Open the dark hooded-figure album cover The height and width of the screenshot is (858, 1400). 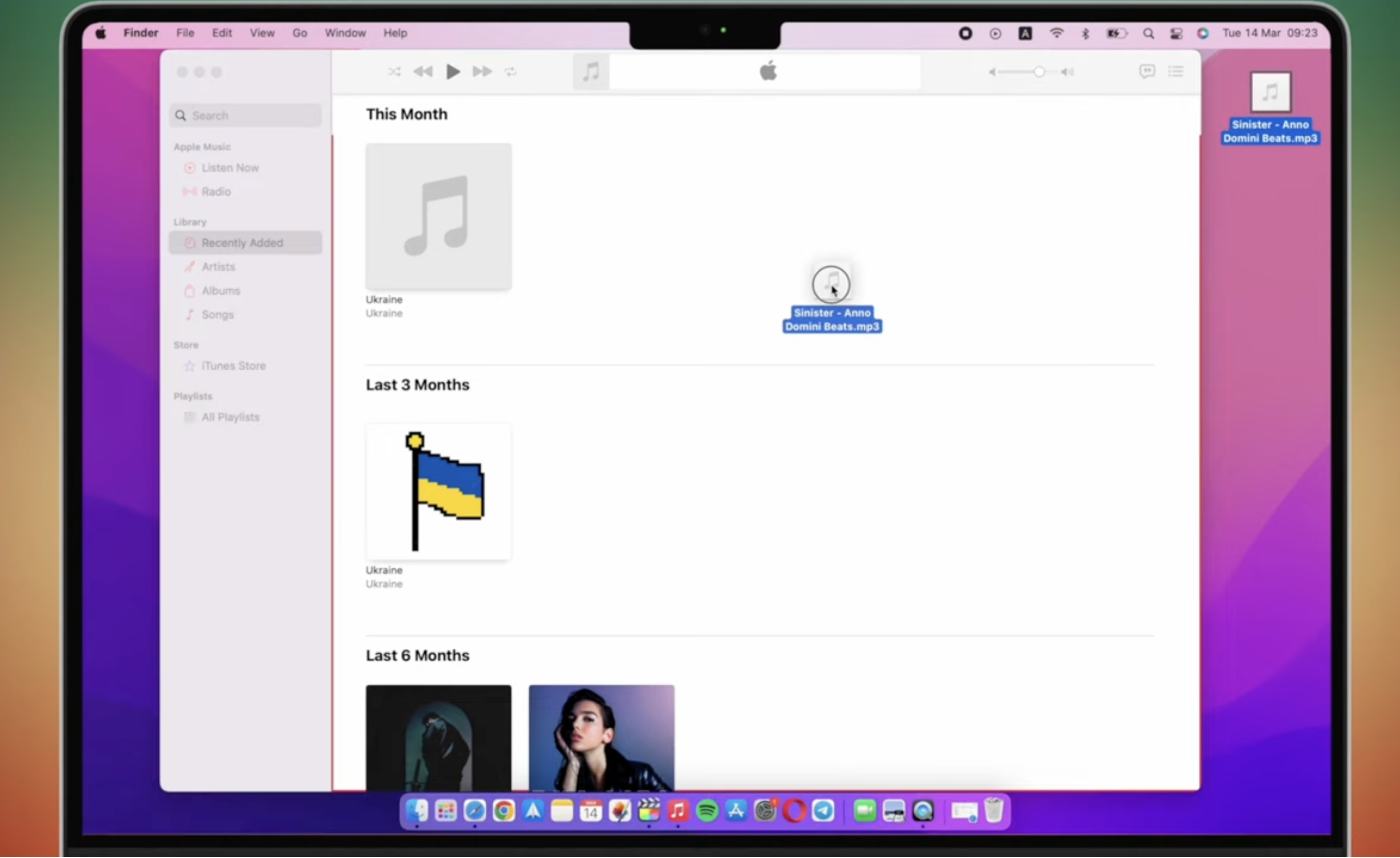tap(438, 738)
